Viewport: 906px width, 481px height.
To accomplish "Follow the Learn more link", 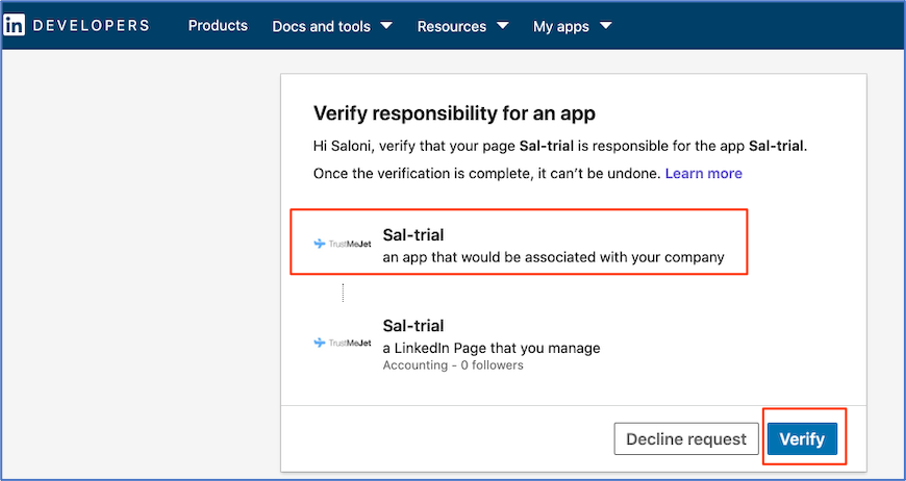I will tap(703, 173).
